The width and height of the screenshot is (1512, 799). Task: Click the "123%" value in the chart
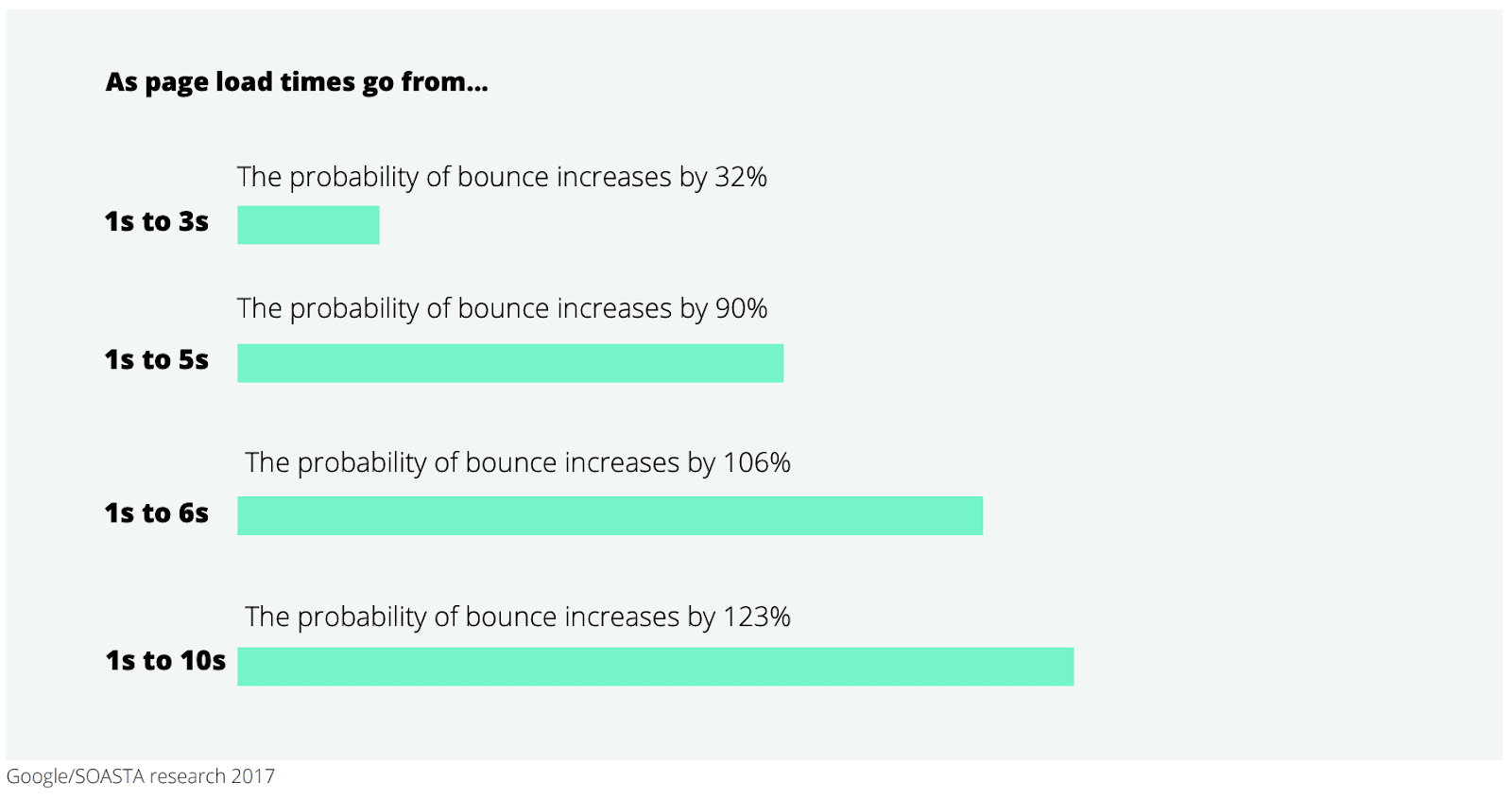pos(756,617)
